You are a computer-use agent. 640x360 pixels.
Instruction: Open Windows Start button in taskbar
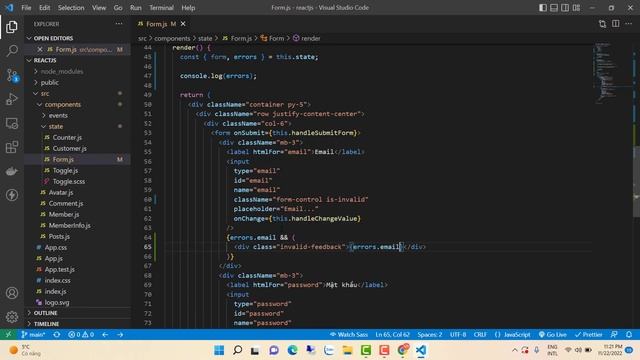219,350
